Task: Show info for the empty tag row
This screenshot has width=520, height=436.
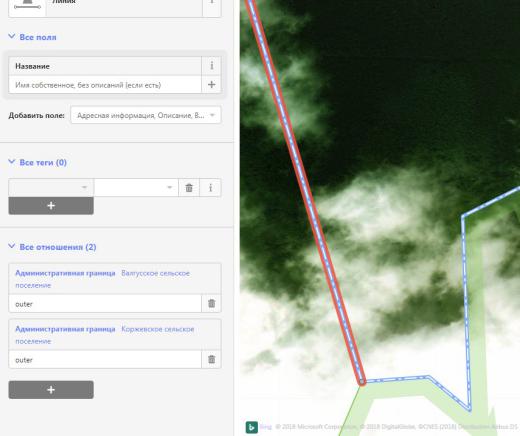Action: tap(210, 188)
